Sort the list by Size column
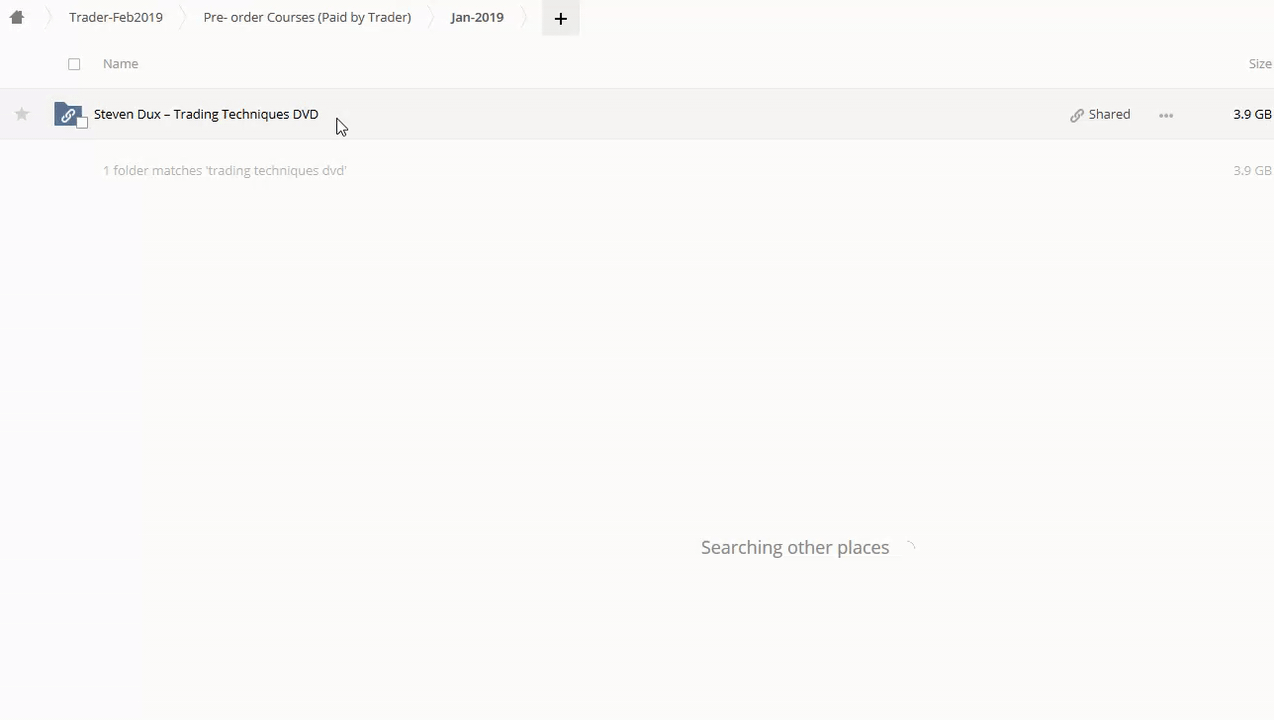The image size is (1274, 720). click(x=1259, y=64)
